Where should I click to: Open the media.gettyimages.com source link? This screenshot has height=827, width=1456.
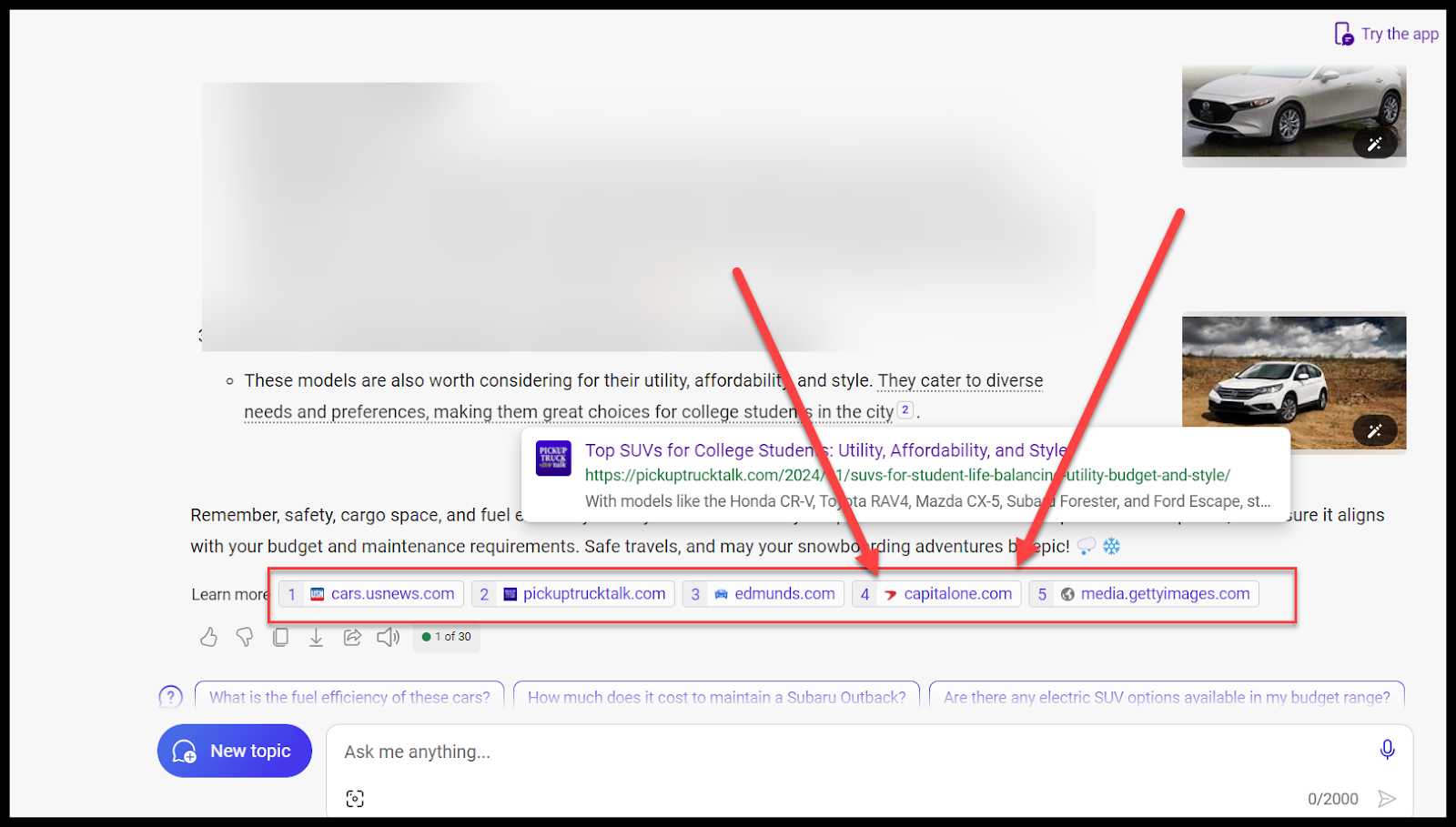tap(1144, 594)
